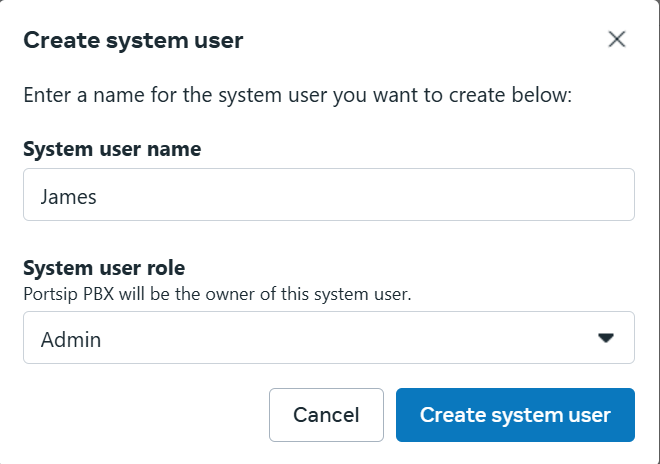Expand the Admin role selector
The image size is (660, 464).
328,338
